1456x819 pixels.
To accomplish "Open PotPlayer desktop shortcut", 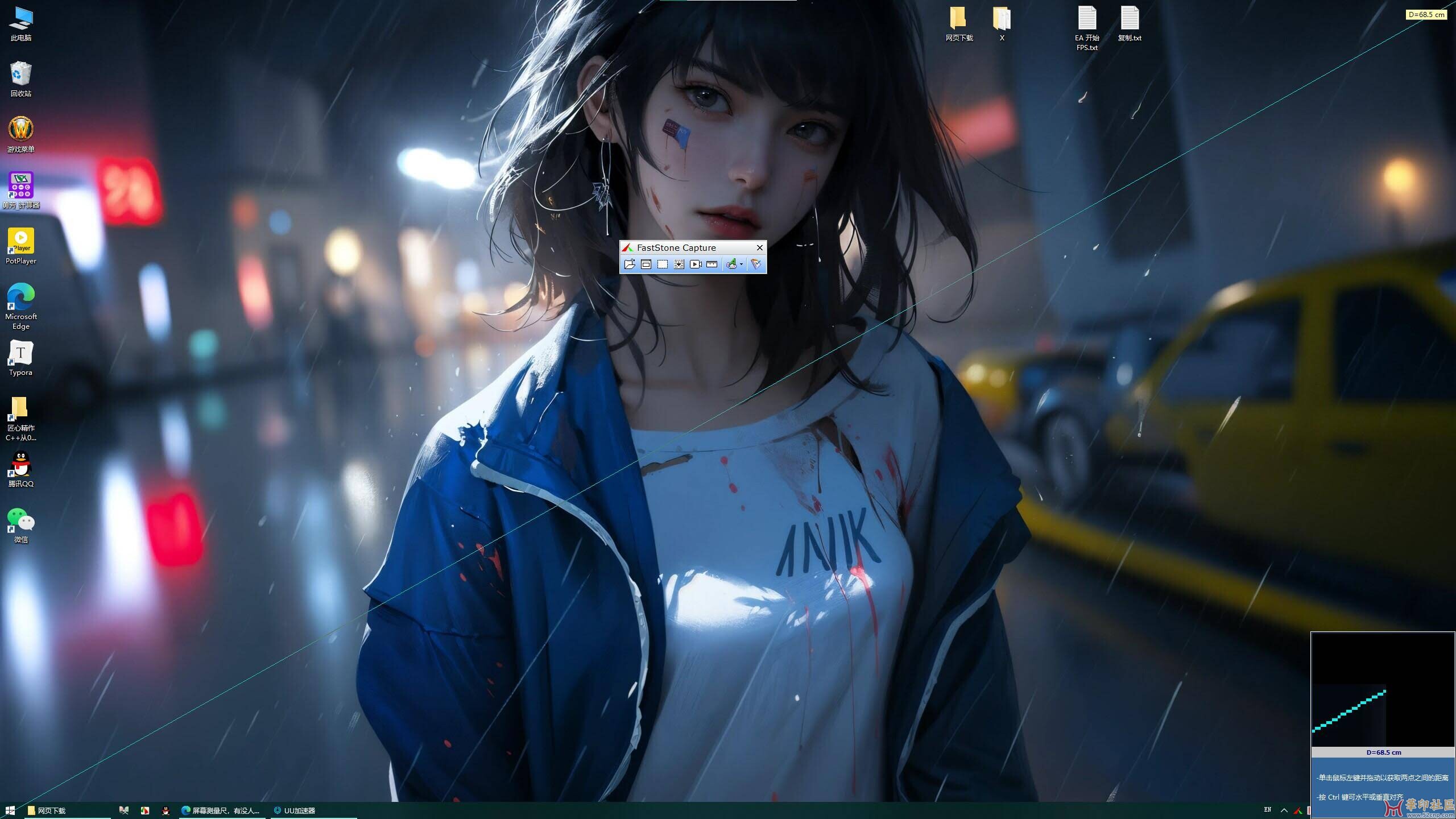I will click(x=21, y=242).
